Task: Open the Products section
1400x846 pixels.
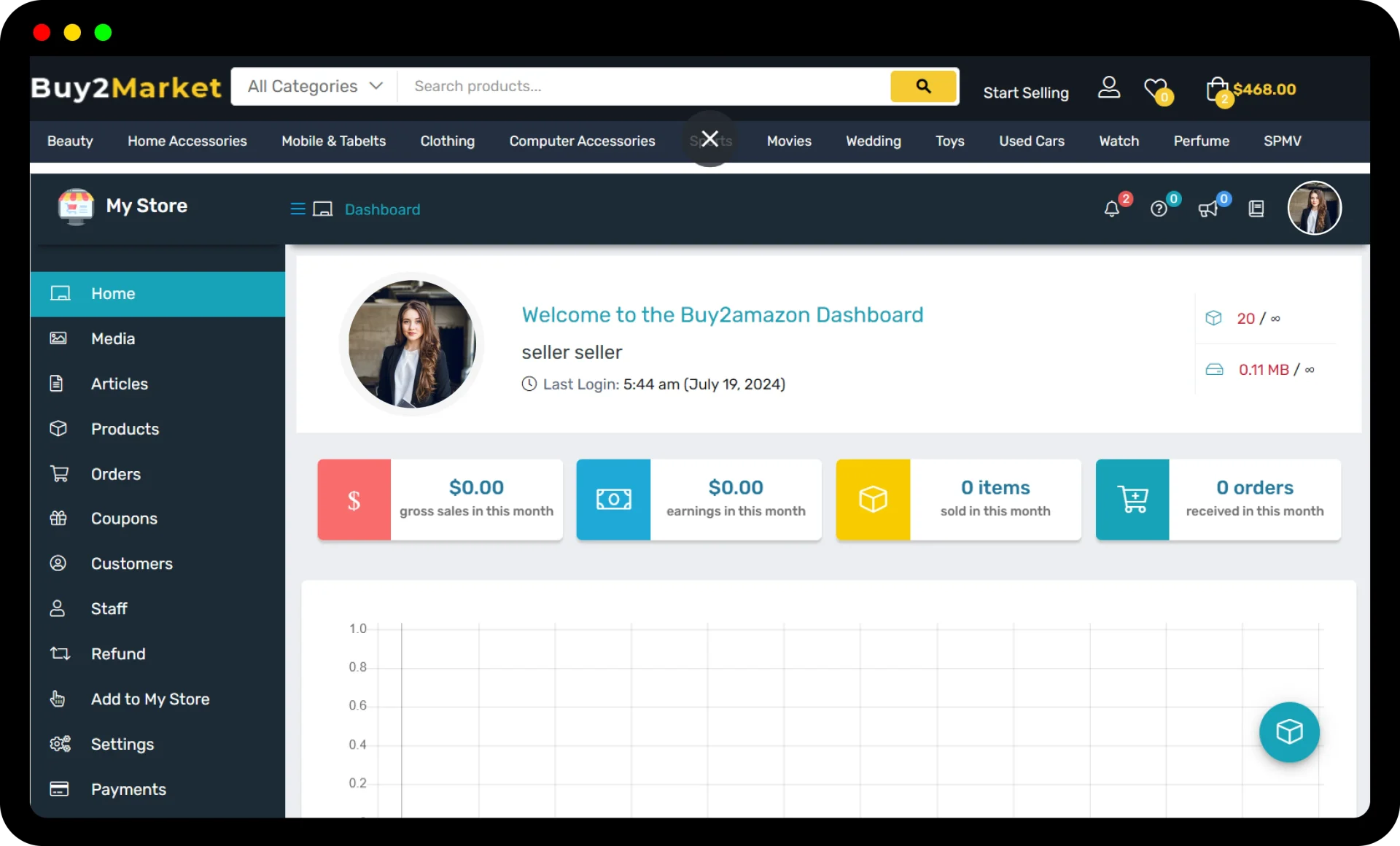Action: [x=125, y=428]
